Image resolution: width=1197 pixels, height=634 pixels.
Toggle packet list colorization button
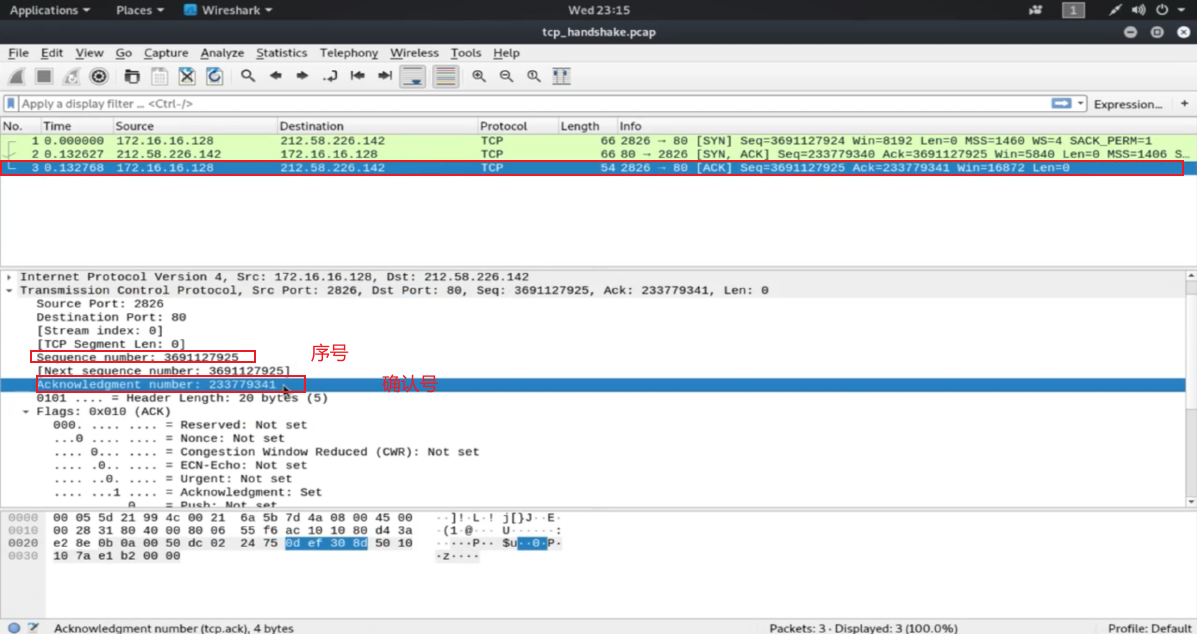[445, 76]
